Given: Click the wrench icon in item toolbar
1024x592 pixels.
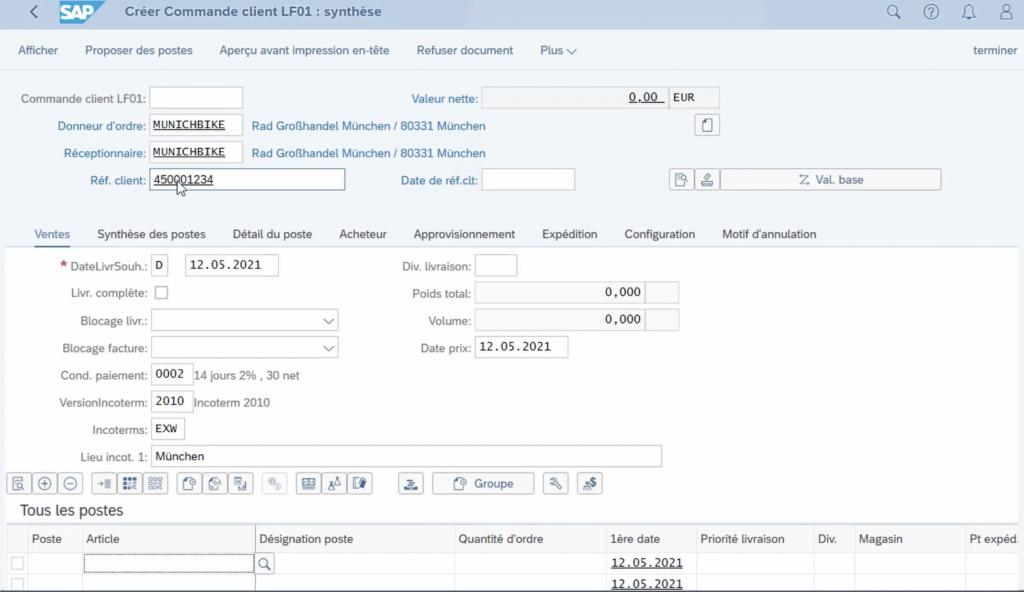Looking at the screenshot, I should [x=555, y=484].
